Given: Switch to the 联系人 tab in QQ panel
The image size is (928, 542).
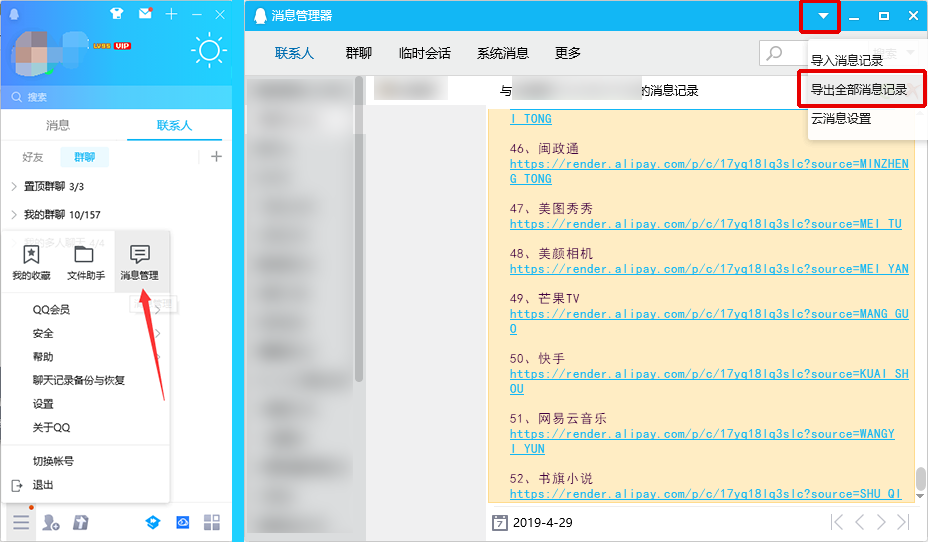Looking at the screenshot, I should tap(174, 125).
